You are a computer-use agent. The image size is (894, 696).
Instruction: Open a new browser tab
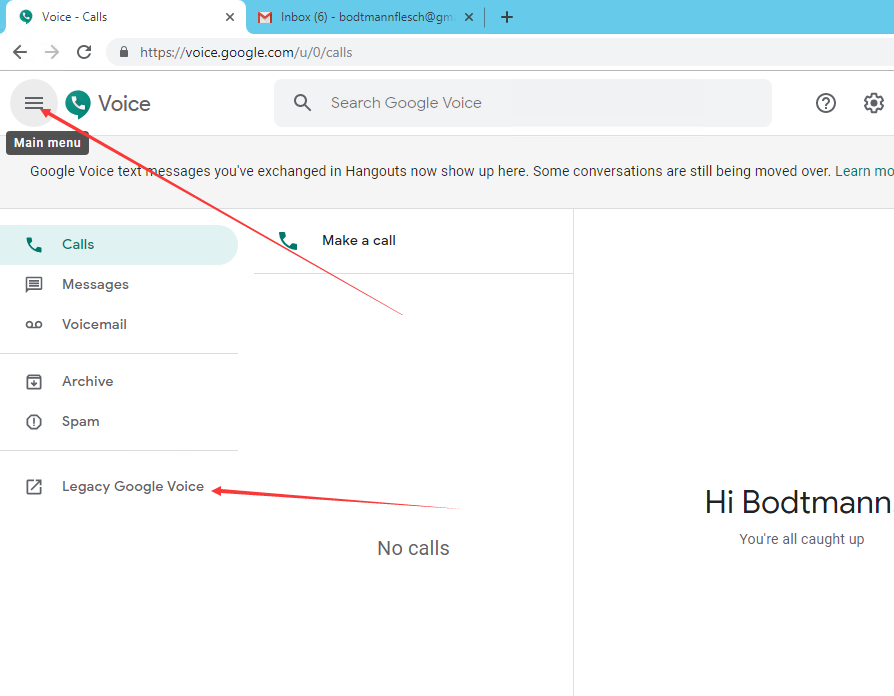coord(507,17)
